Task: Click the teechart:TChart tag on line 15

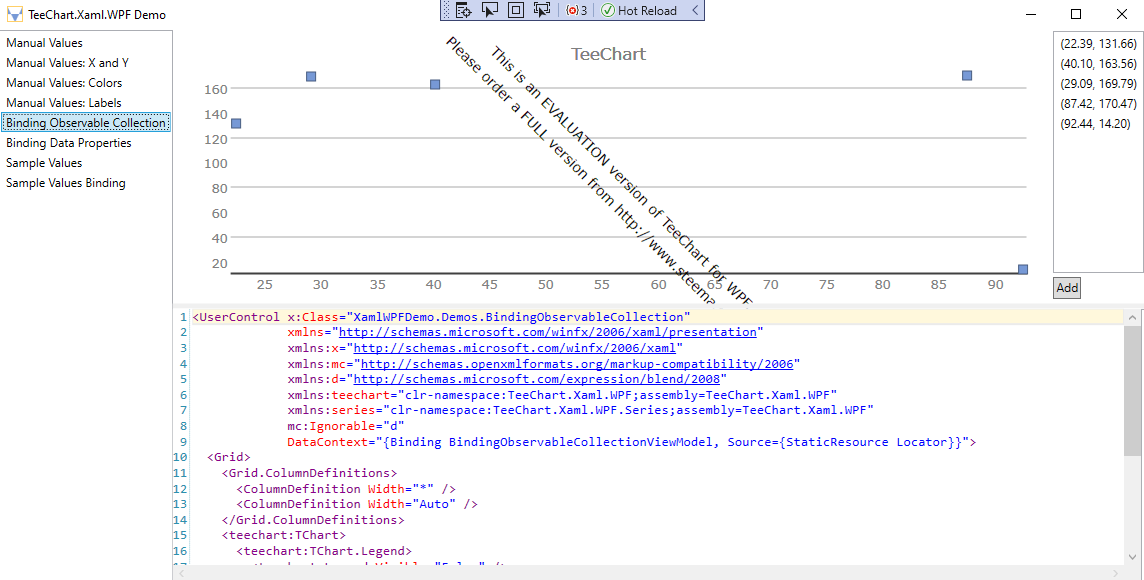Action: (284, 535)
